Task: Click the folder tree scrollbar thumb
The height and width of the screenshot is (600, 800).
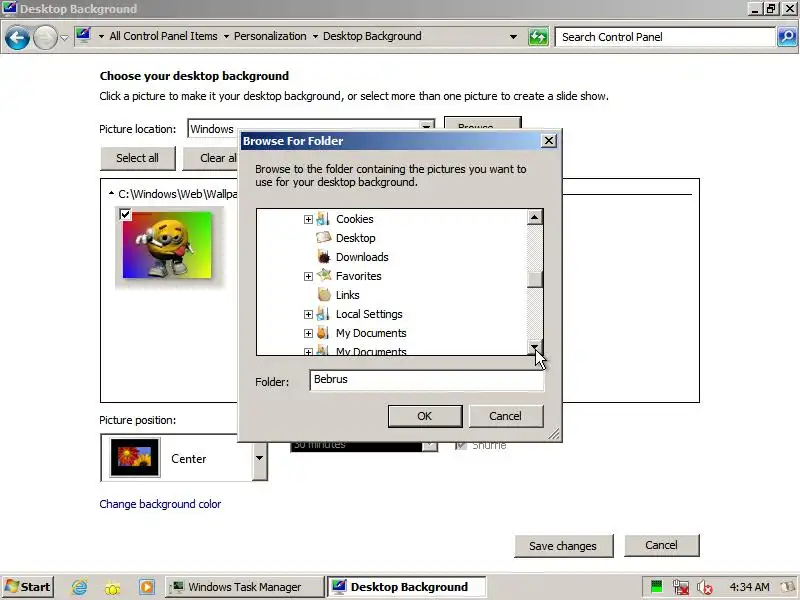Action: [534, 280]
